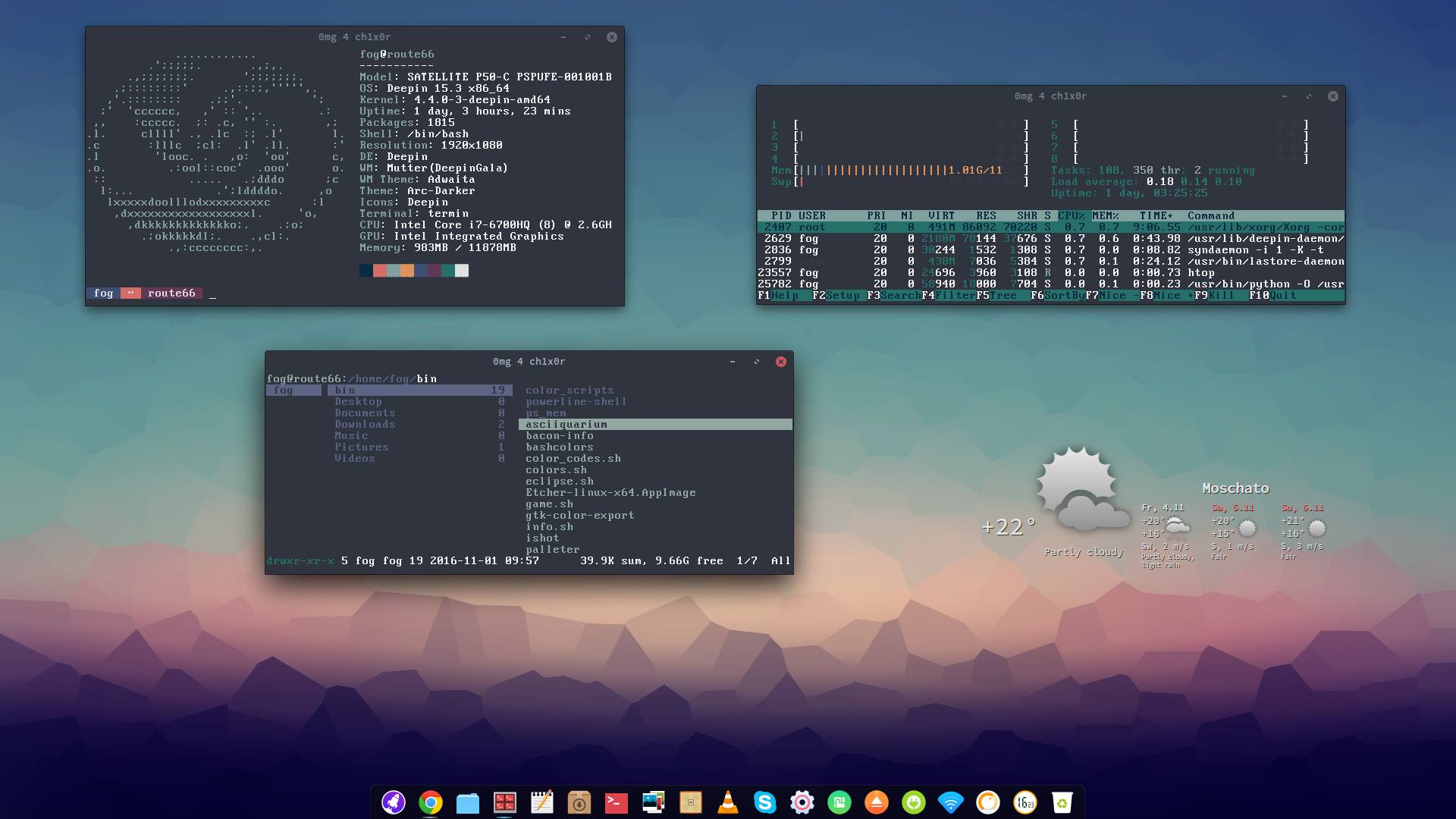Click the orange color swatch in neofetch

pos(407,271)
